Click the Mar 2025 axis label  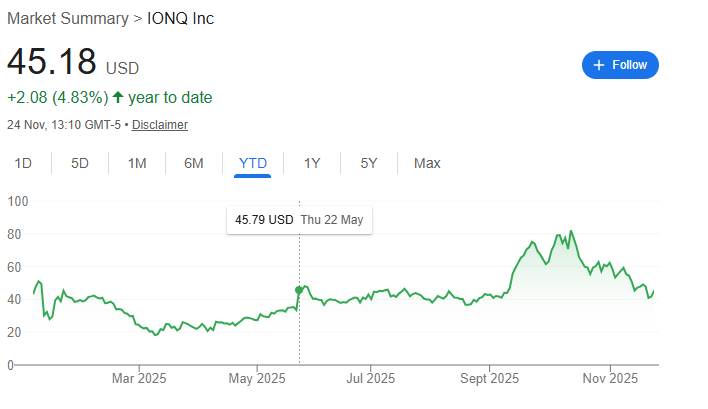pos(139,378)
